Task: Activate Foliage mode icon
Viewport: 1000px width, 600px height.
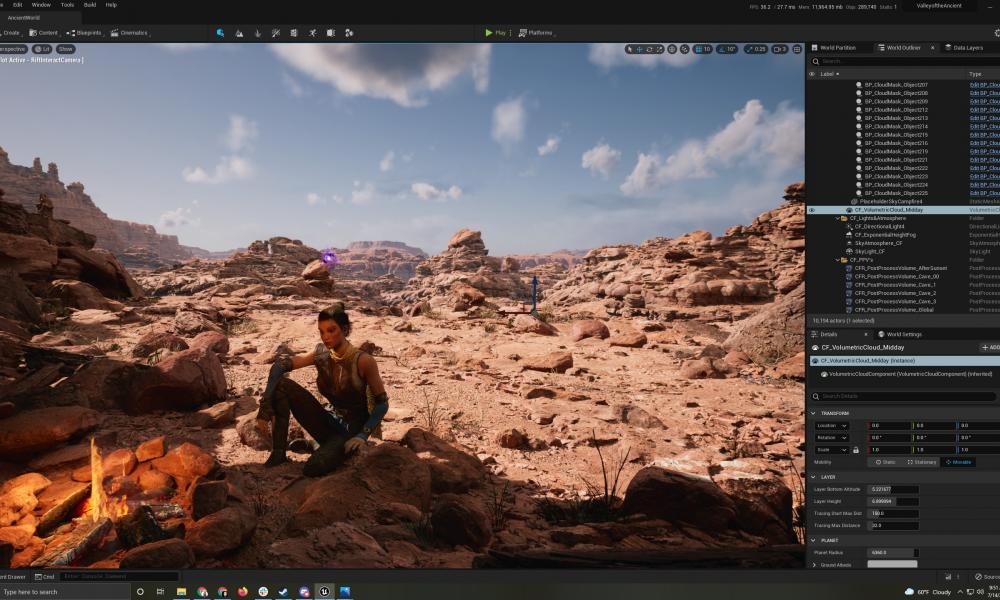Action: click(258, 33)
